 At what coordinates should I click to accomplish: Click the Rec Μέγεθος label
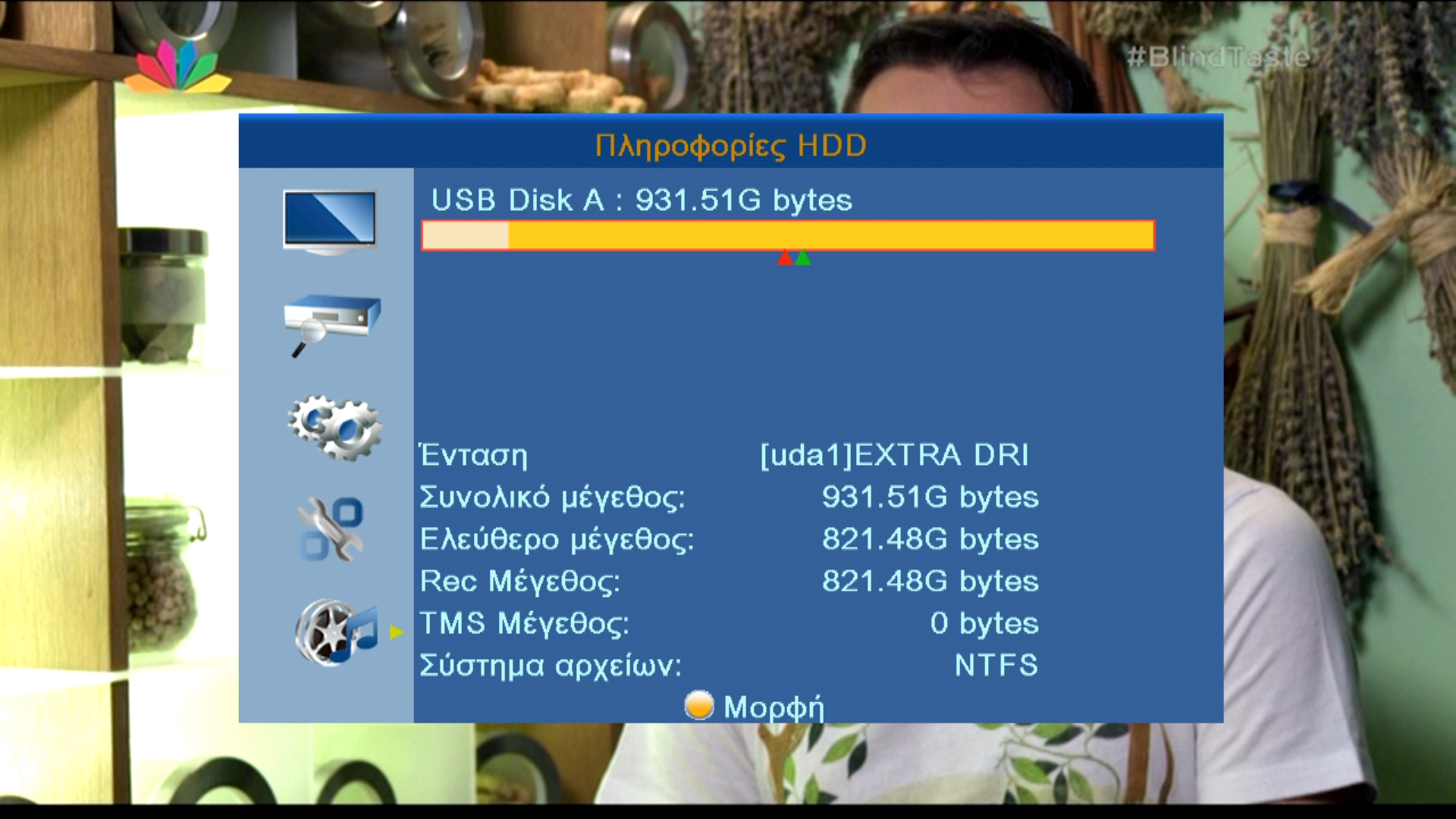click(x=520, y=582)
